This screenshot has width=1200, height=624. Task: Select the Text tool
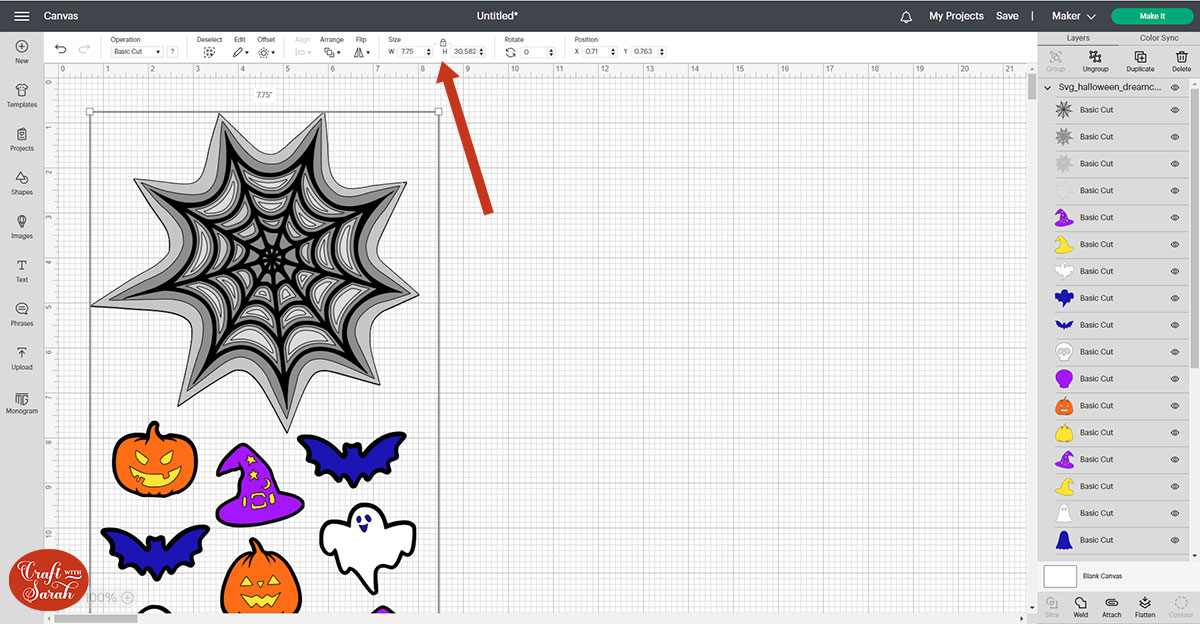click(x=22, y=270)
